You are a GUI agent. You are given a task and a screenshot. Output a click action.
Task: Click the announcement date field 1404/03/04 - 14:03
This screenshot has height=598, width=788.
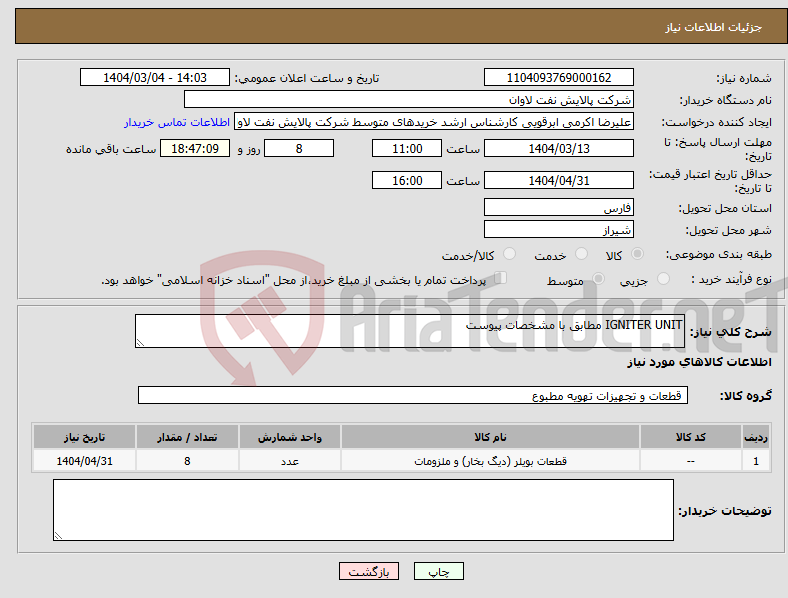click(155, 77)
